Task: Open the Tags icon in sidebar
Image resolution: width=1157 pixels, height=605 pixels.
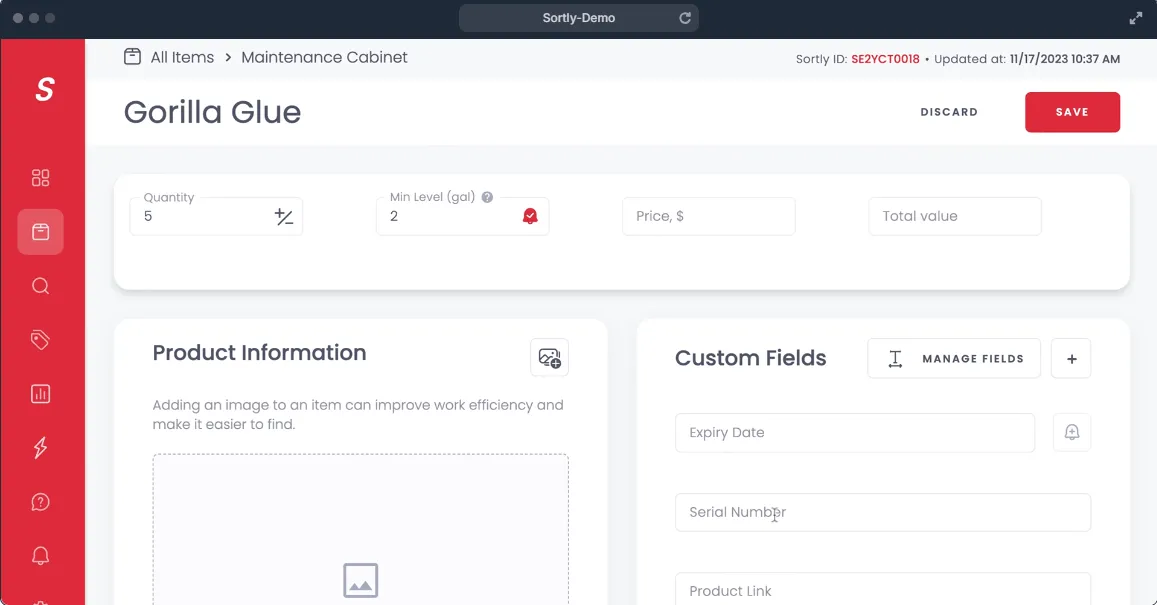Action: click(x=41, y=339)
